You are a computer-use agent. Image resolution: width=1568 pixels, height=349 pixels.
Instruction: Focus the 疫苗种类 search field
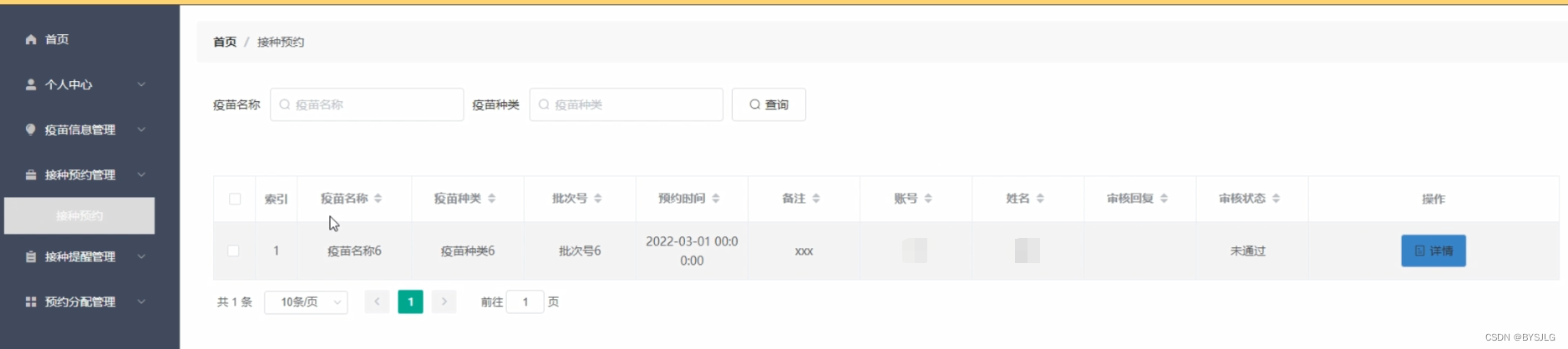pos(627,104)
